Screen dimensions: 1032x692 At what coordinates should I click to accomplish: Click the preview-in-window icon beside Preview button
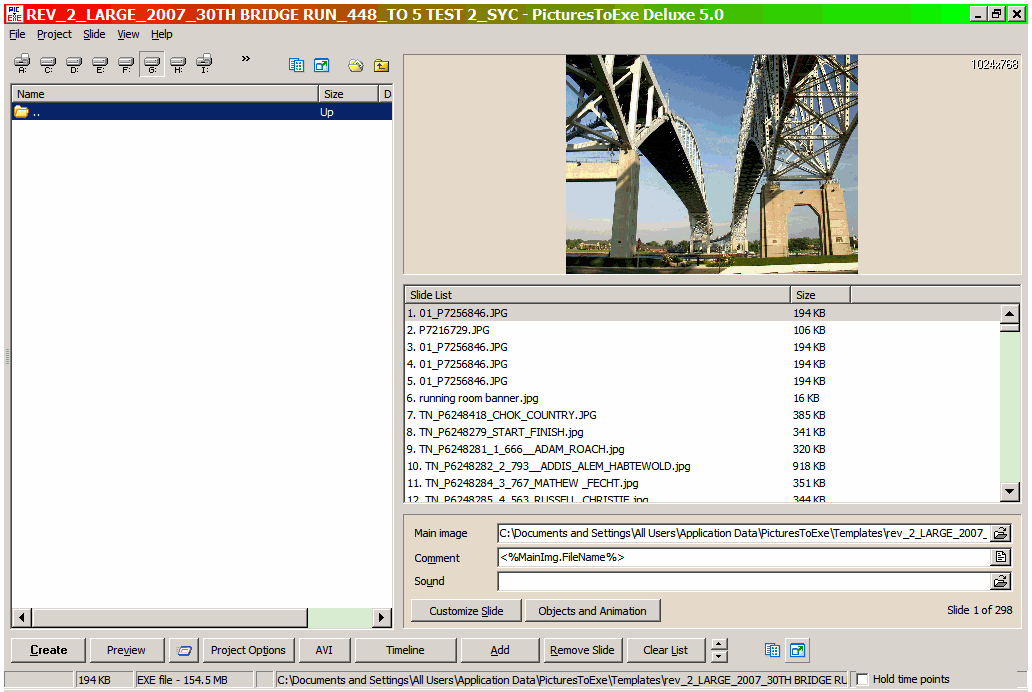coord(183,650)
